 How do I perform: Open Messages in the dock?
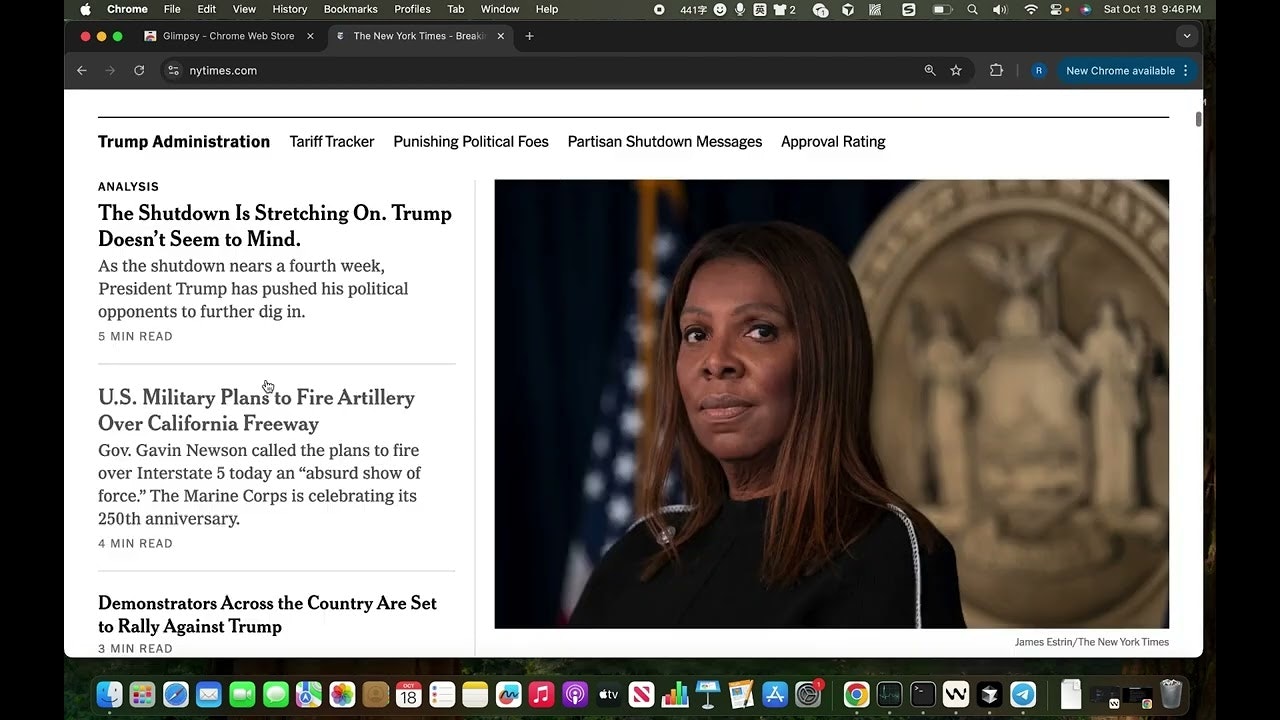(x=275, y=694)
